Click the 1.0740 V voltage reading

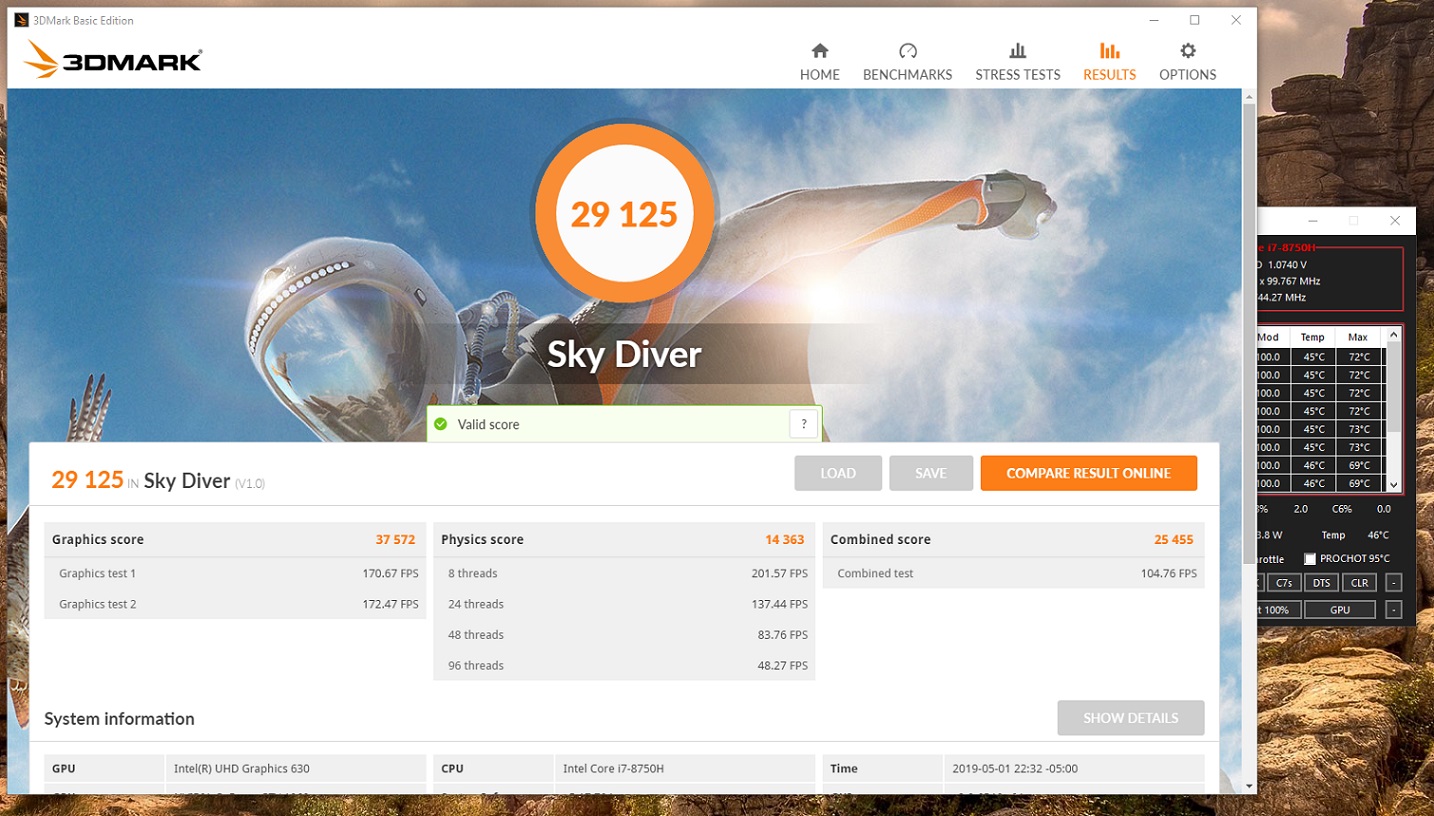click(1287, 265)
